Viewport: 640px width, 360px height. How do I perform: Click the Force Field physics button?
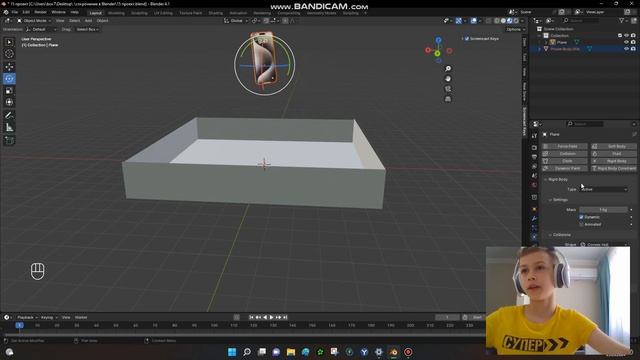tap(565, 146)
